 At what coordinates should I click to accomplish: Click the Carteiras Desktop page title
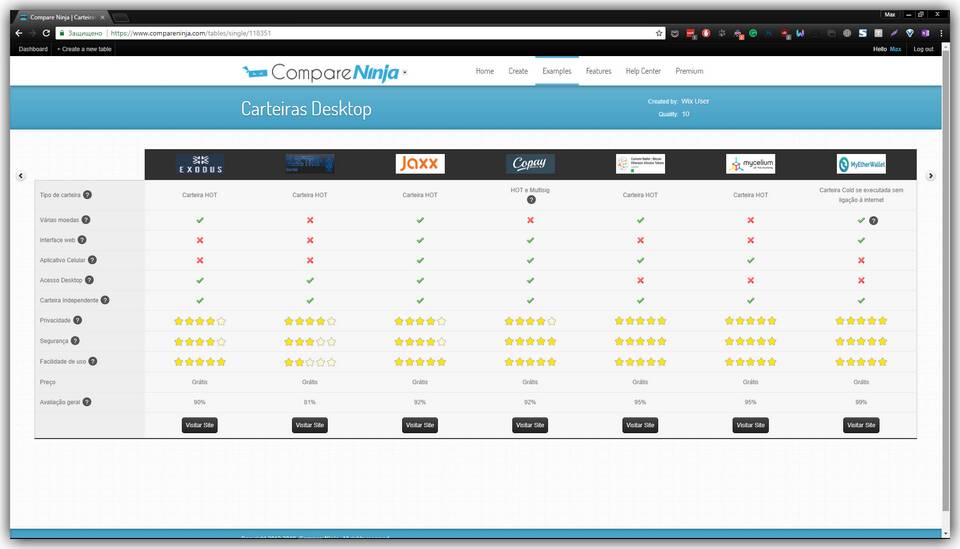coord(306,109)
